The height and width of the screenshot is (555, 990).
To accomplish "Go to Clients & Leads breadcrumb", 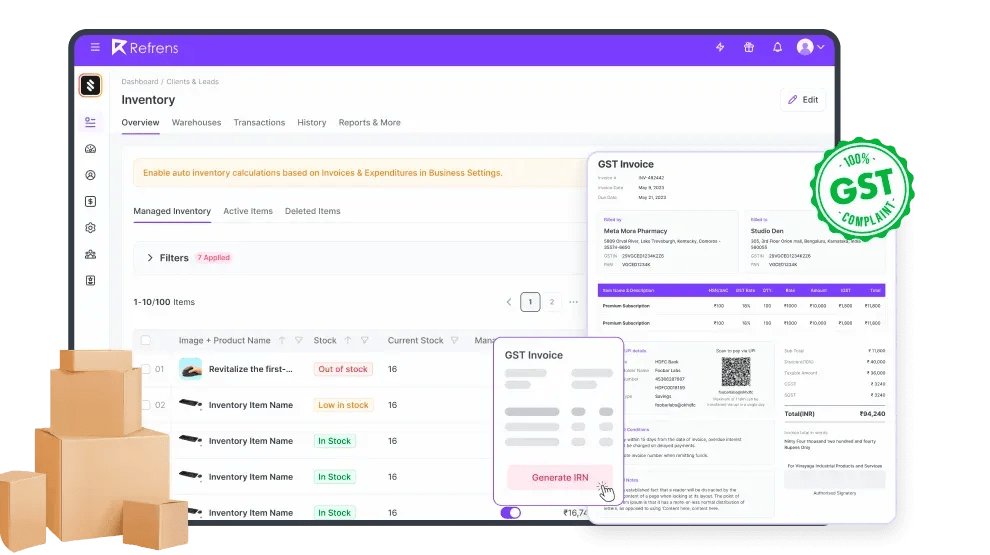I will click(x=193, y=81).
